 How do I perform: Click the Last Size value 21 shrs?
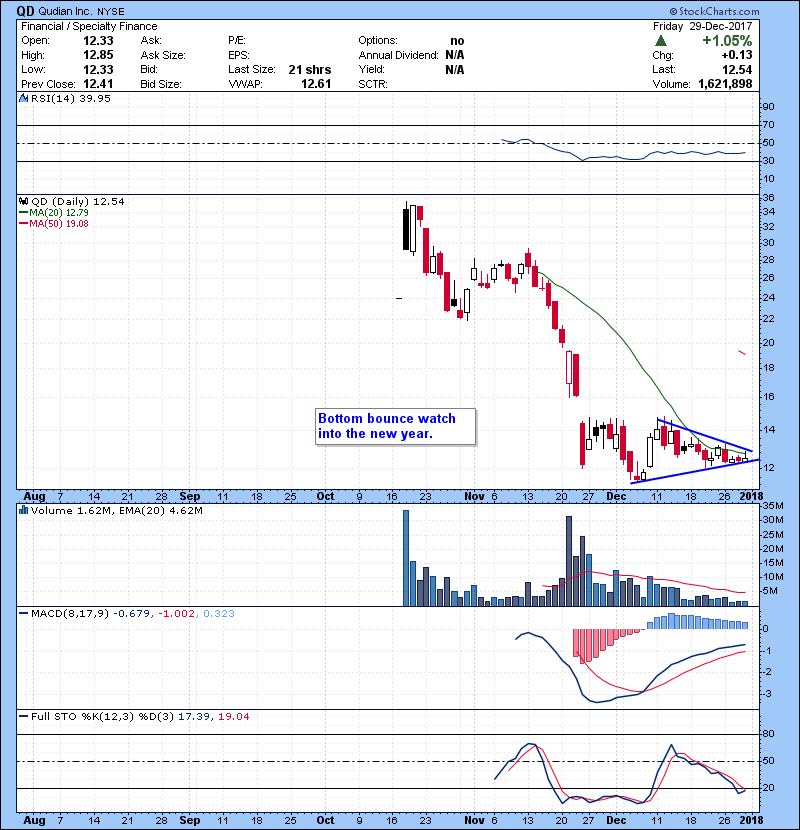click(x=310, y=69)
